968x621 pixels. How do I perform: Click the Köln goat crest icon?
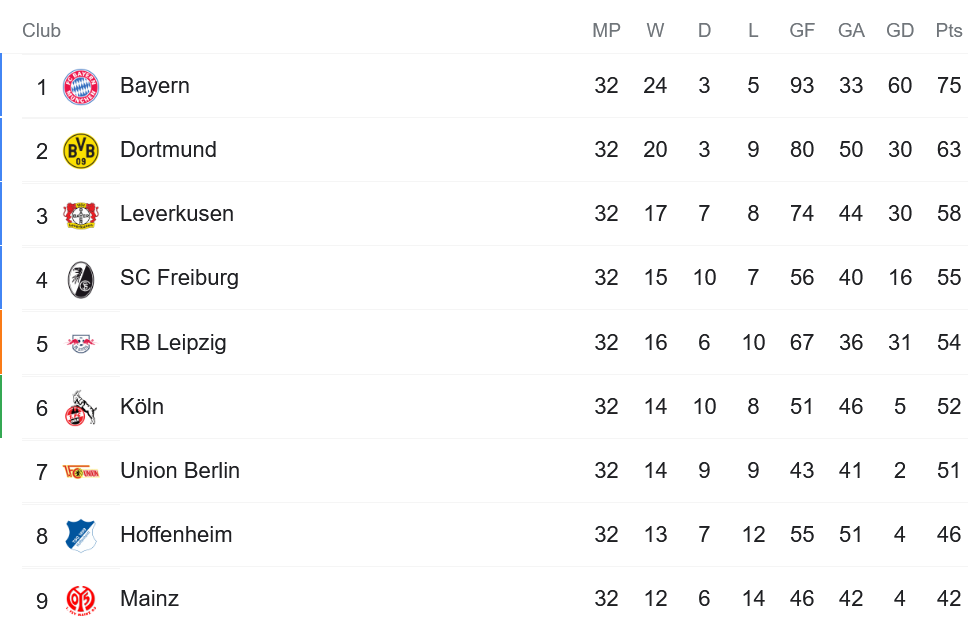pos(81,407)
